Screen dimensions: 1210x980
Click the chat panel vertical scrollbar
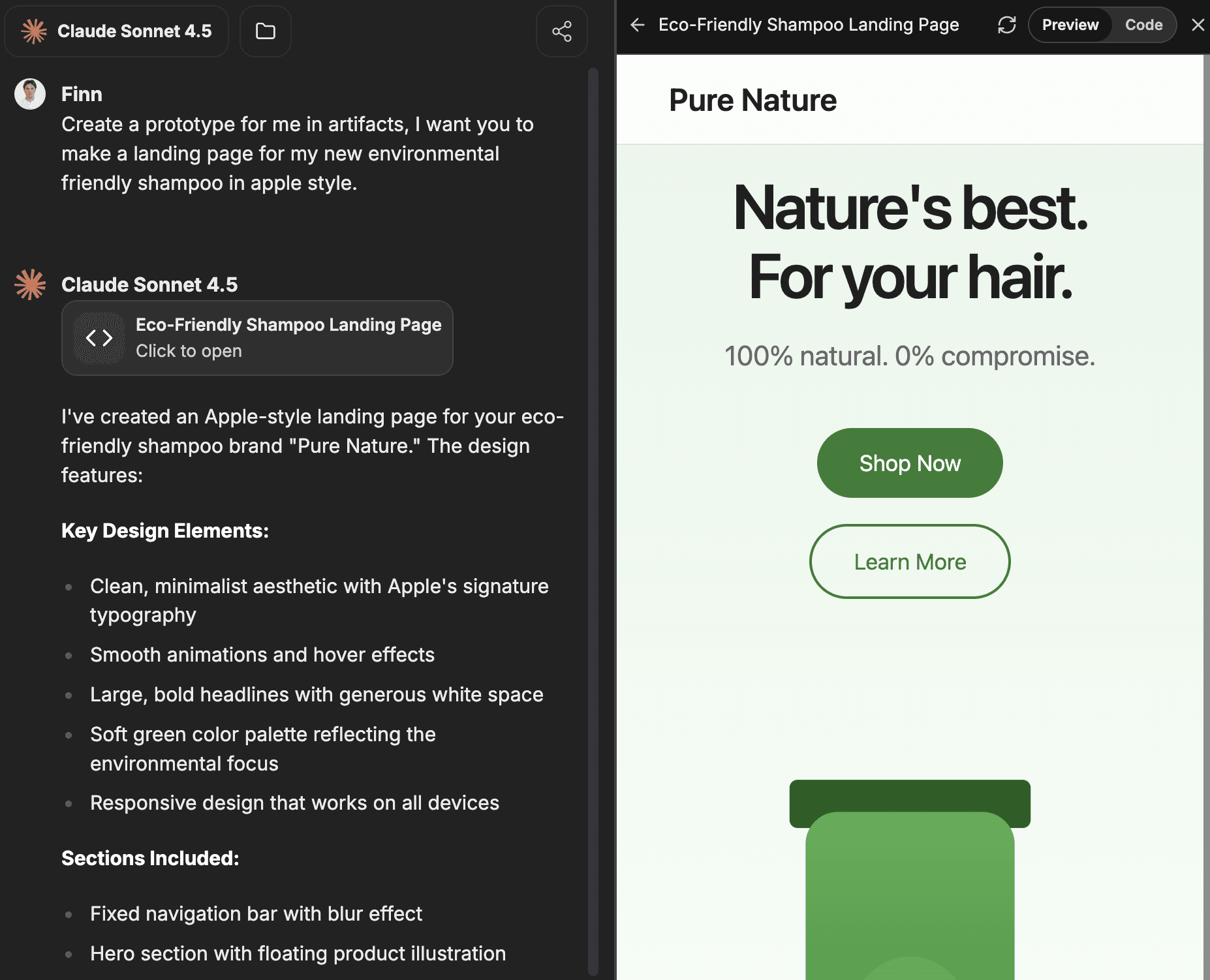[x=593, y=522]
